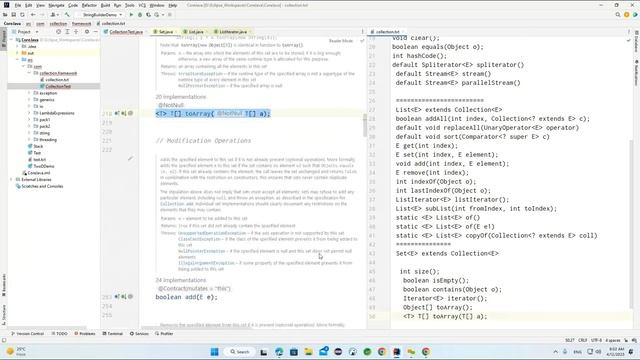Viewport: 640px width, 360px height.
Task: Click the CRLF line separator in status bar
Action: pos(582,340)
